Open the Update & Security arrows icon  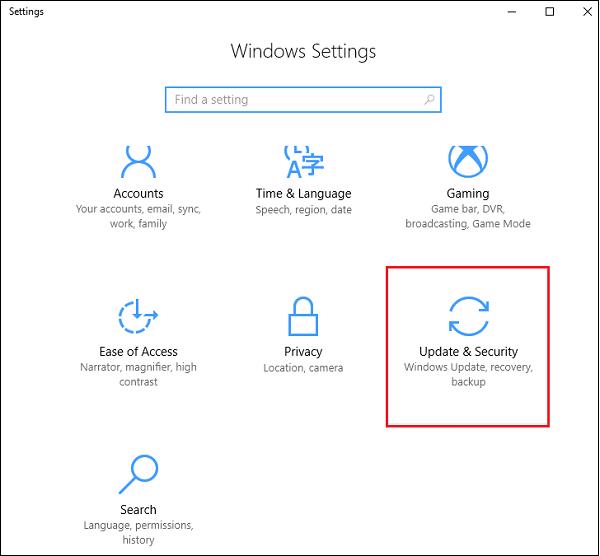[468, 316]
